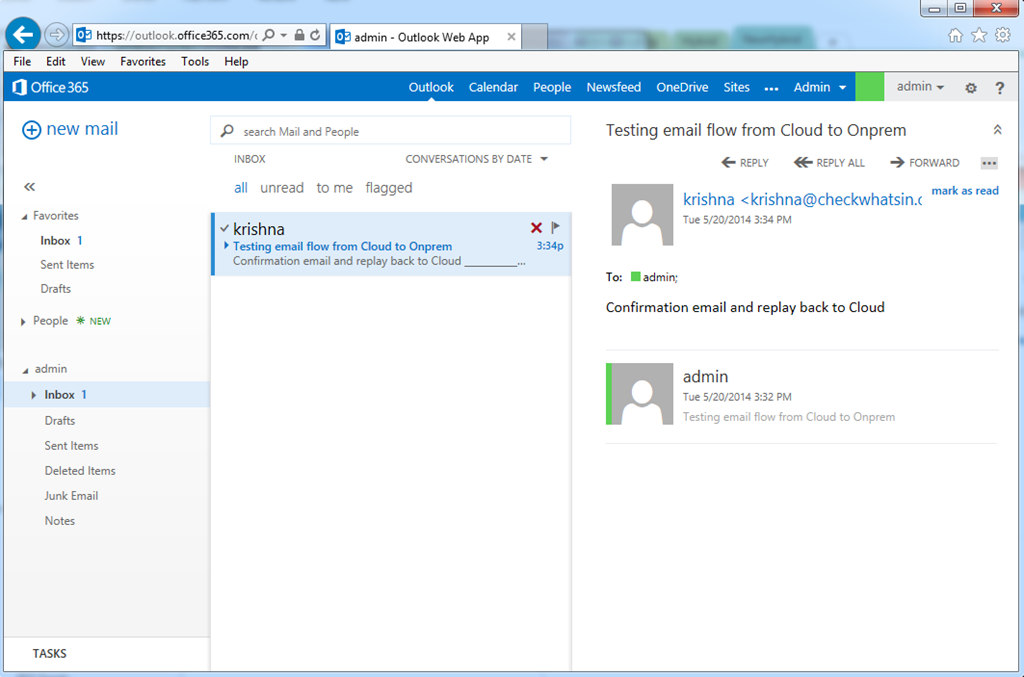The width and height of the screenshot is (1024, 677).
Task: Open address bar dropdown arrow
Action: click(x=284, y=35)
